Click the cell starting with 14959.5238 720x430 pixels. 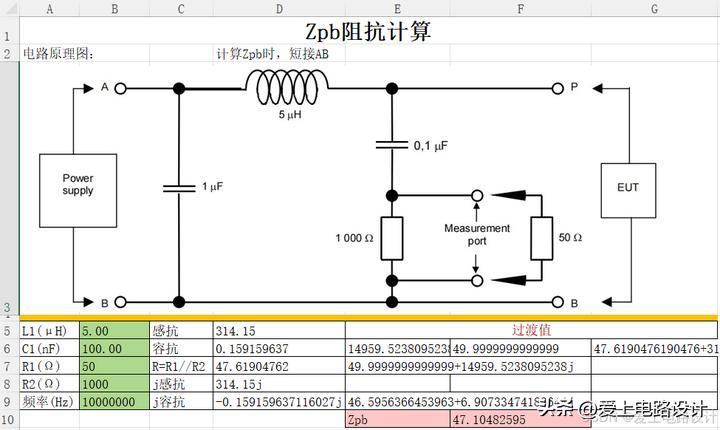(398, 349)
